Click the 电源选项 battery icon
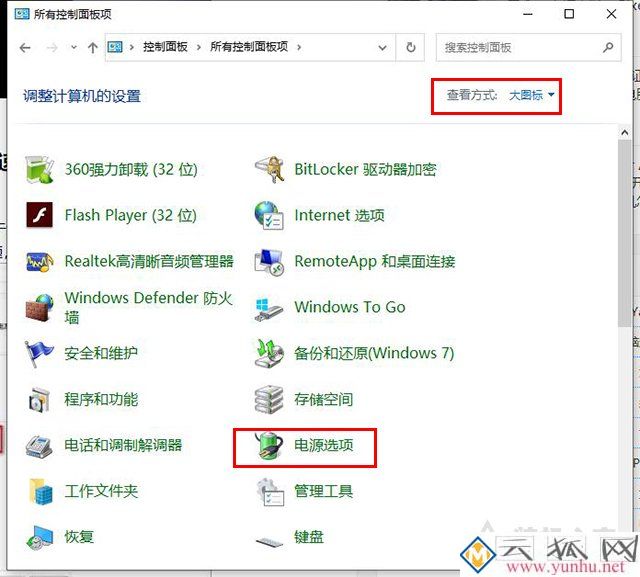Viewport: 640px width, 577px height. pyautogui.click(x=269, y=446)
